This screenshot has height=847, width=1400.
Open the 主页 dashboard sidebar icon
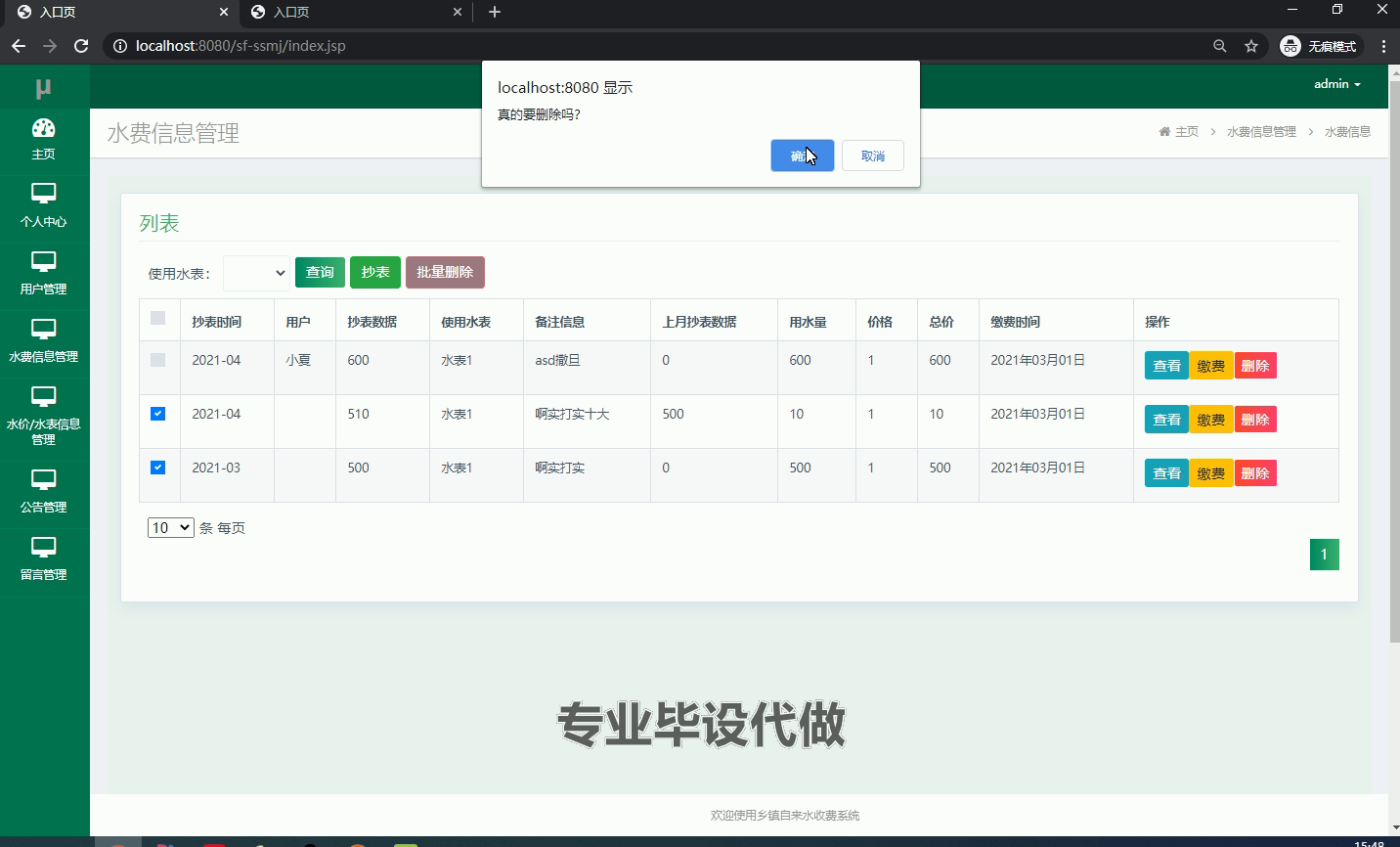44,140
